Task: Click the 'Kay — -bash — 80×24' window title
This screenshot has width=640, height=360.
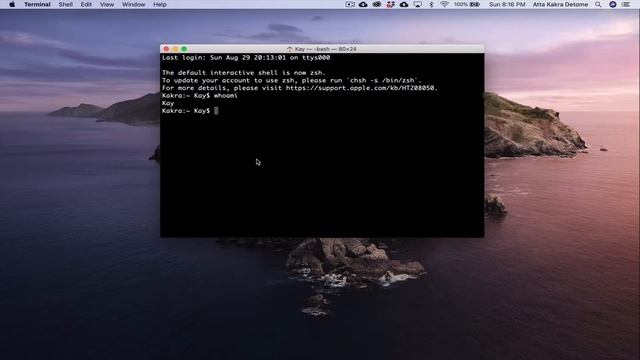Action: coord(325,49)
